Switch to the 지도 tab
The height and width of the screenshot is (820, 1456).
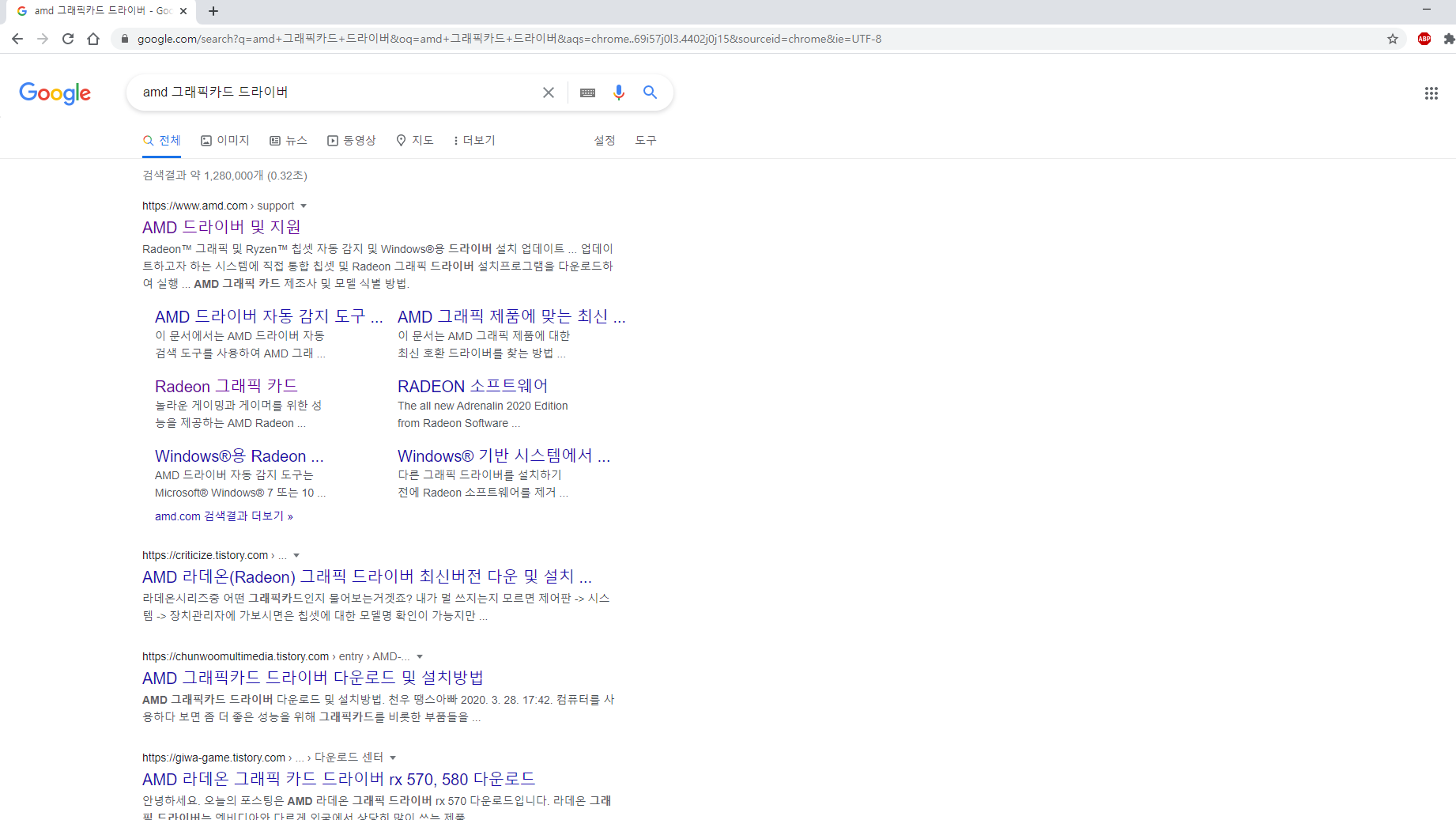[415, 140]
